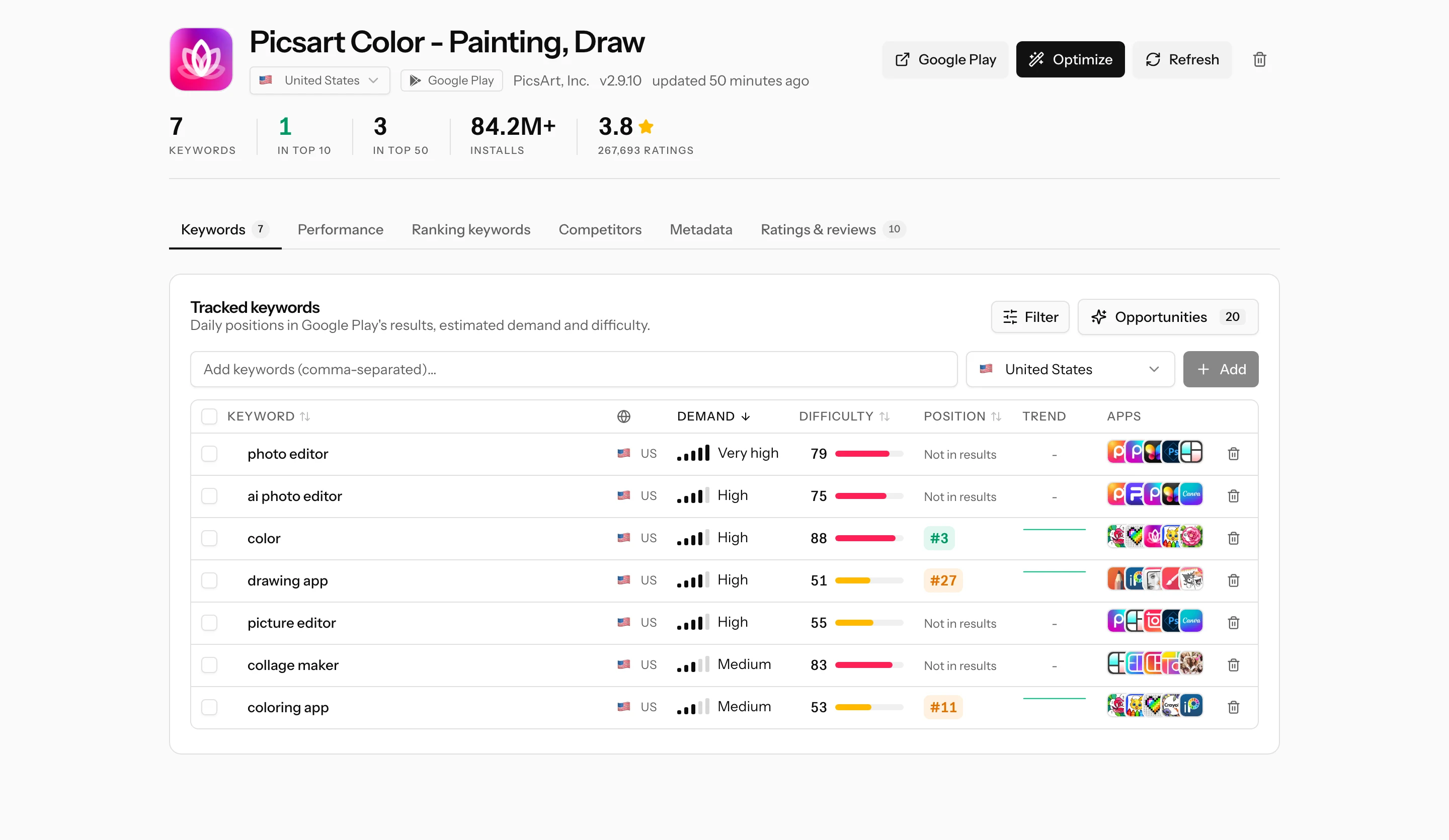Check the 'drawing app' row checkbox

click(209, 580)
